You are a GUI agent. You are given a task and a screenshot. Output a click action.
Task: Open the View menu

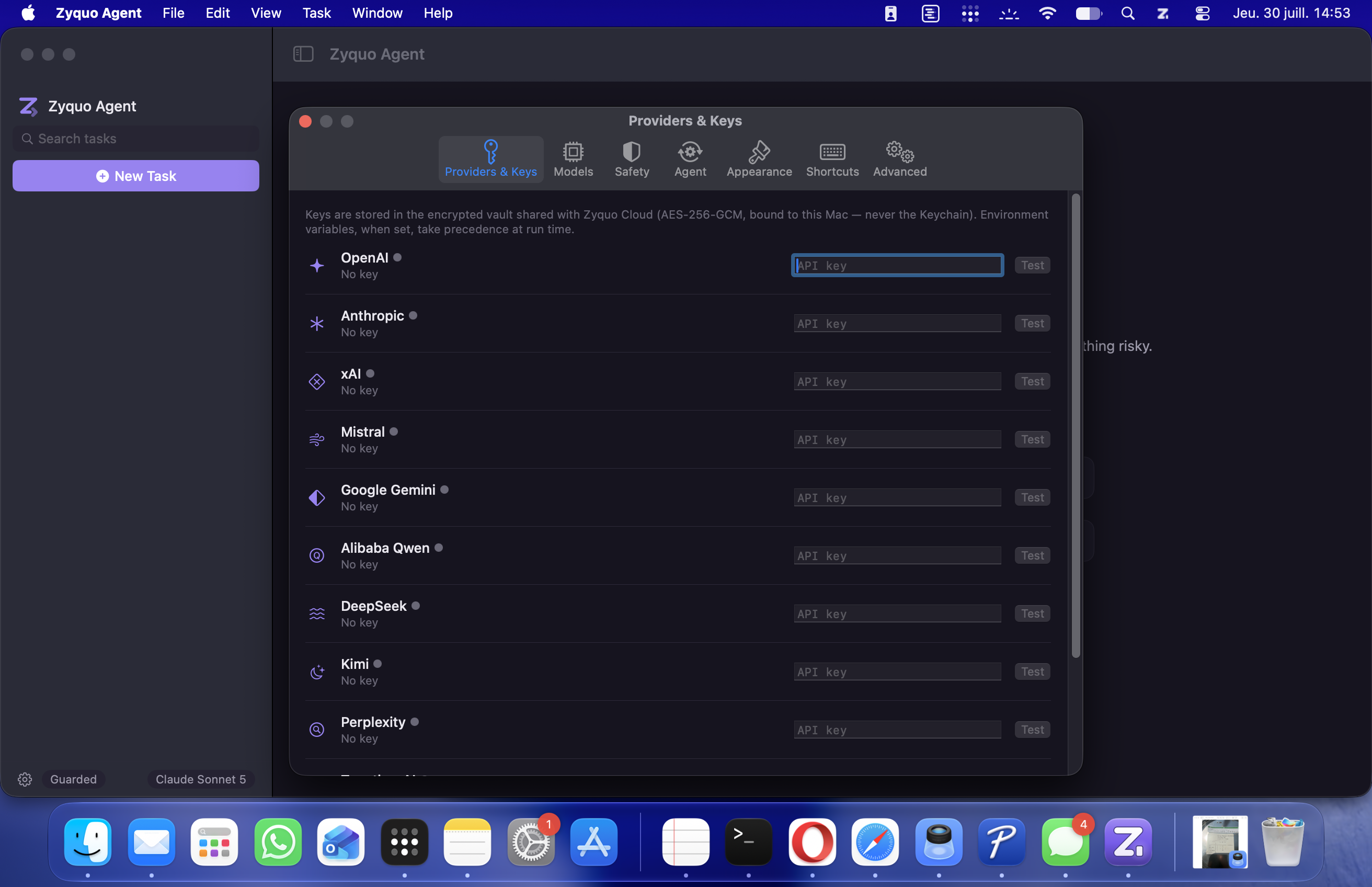click(266, 13)
